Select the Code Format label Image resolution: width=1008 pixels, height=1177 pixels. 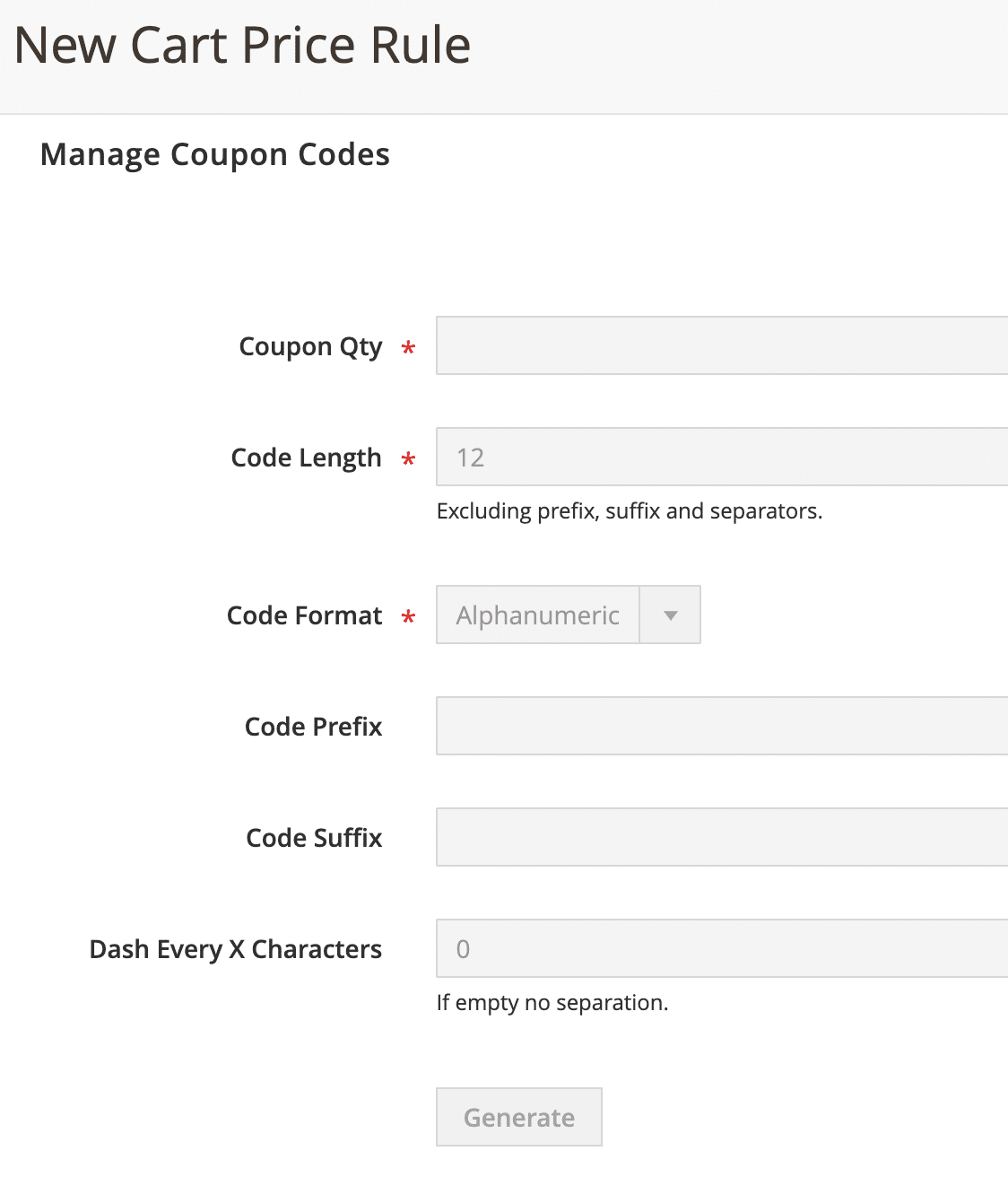[305, 615]
